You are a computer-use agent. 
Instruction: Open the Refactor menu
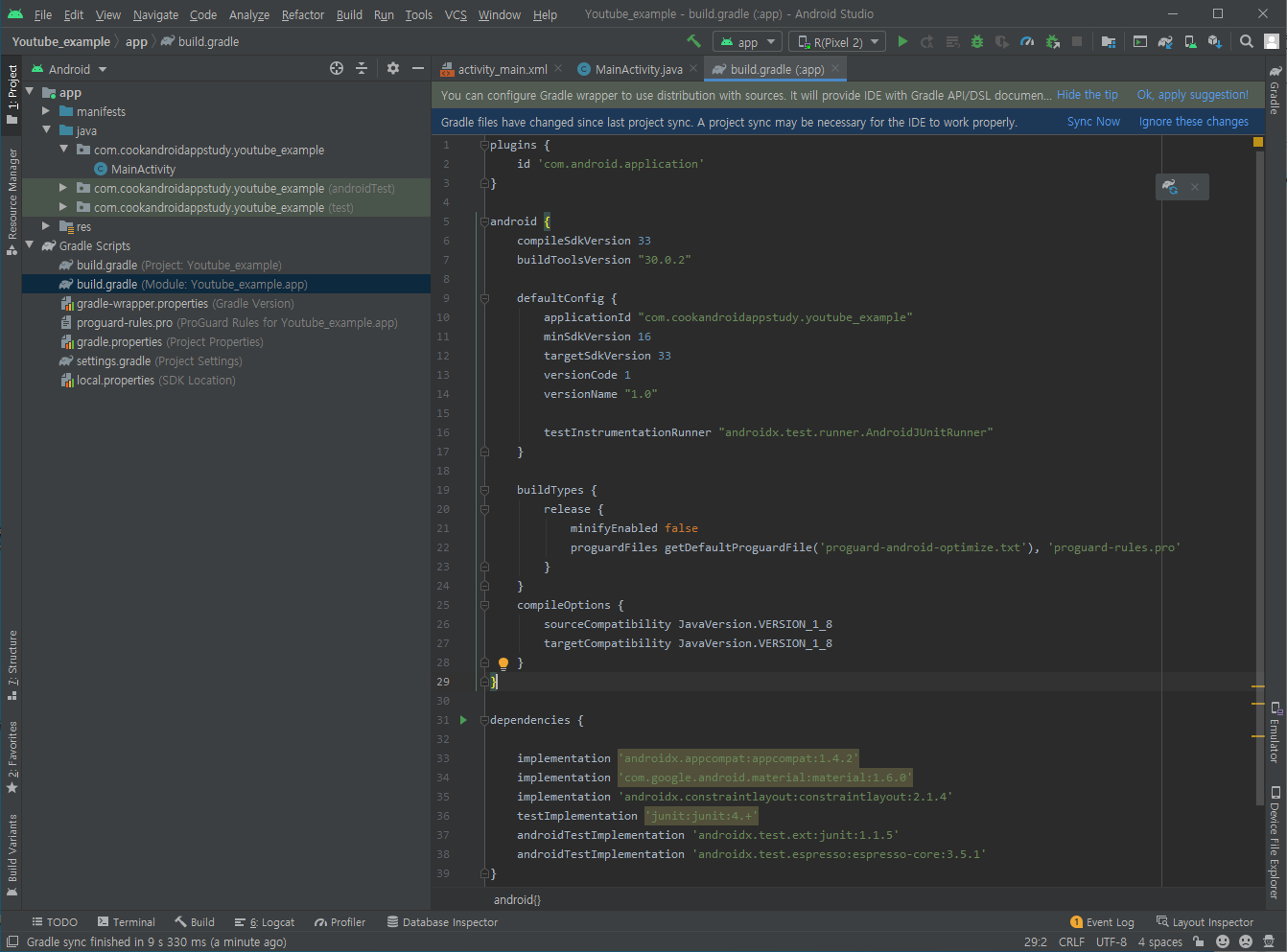click(303, 14)
